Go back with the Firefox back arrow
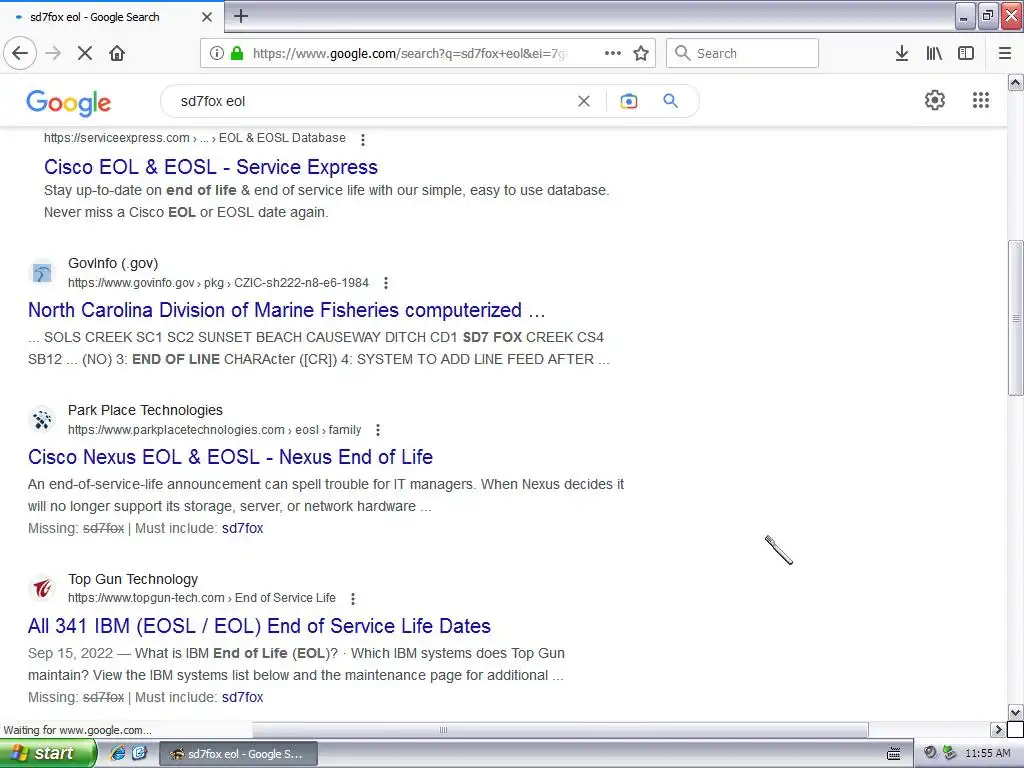 tap(20, 53)
